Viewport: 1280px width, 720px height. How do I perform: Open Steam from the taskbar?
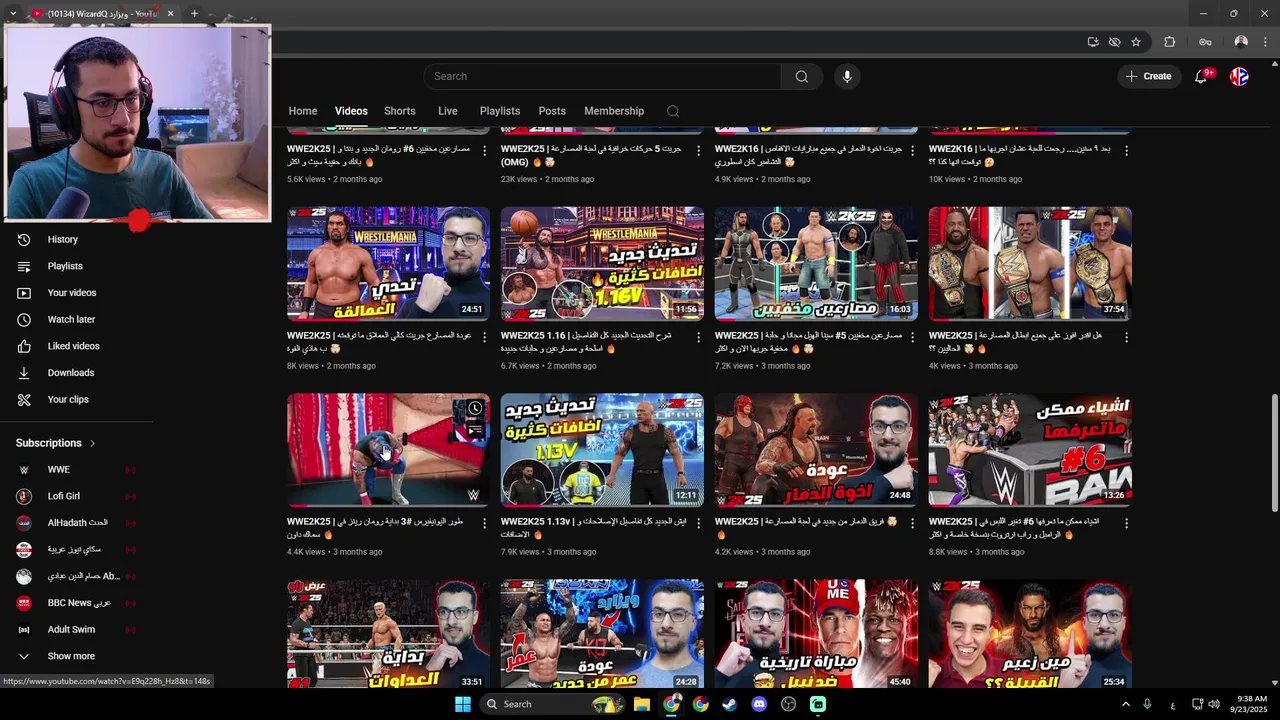tap(729, 704)
